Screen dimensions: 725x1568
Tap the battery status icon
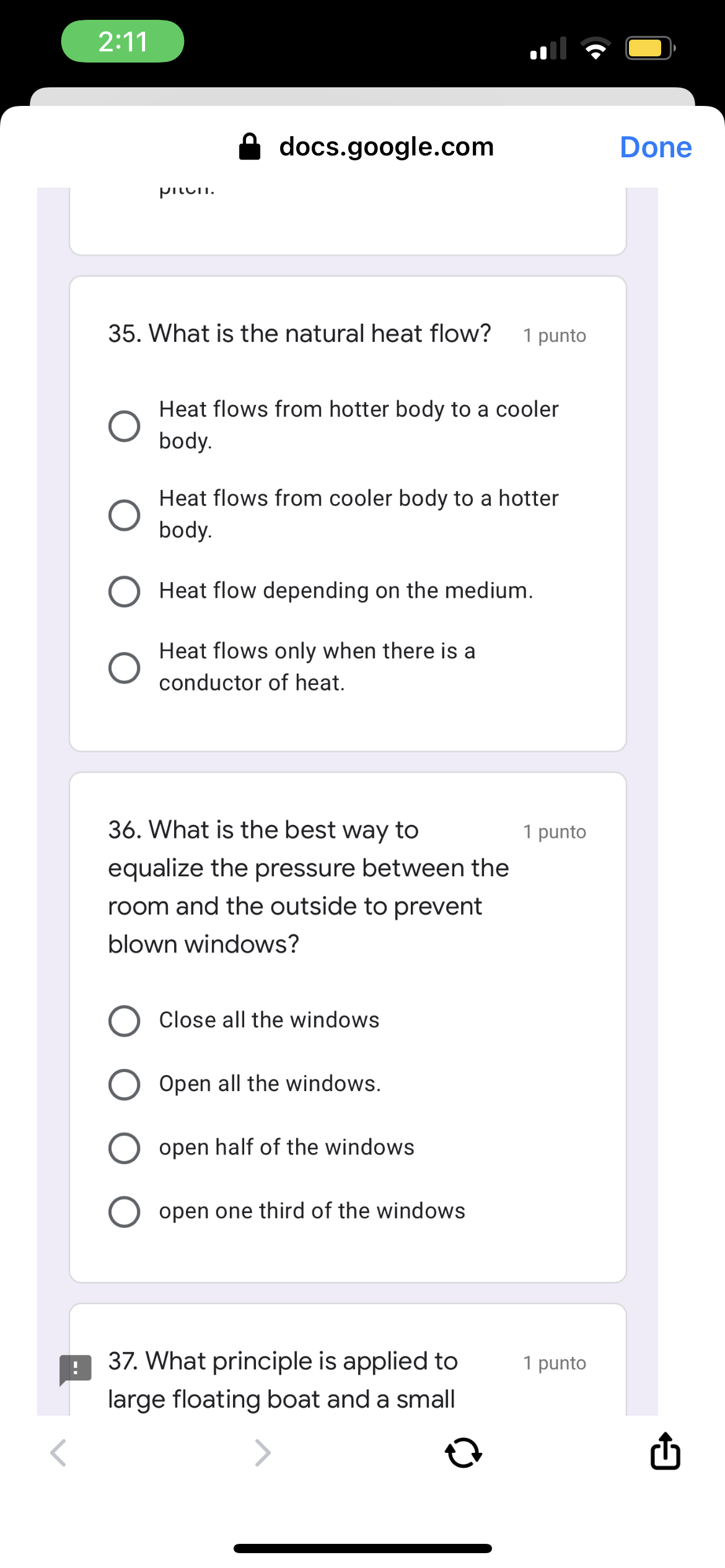[x=649, y=48]
